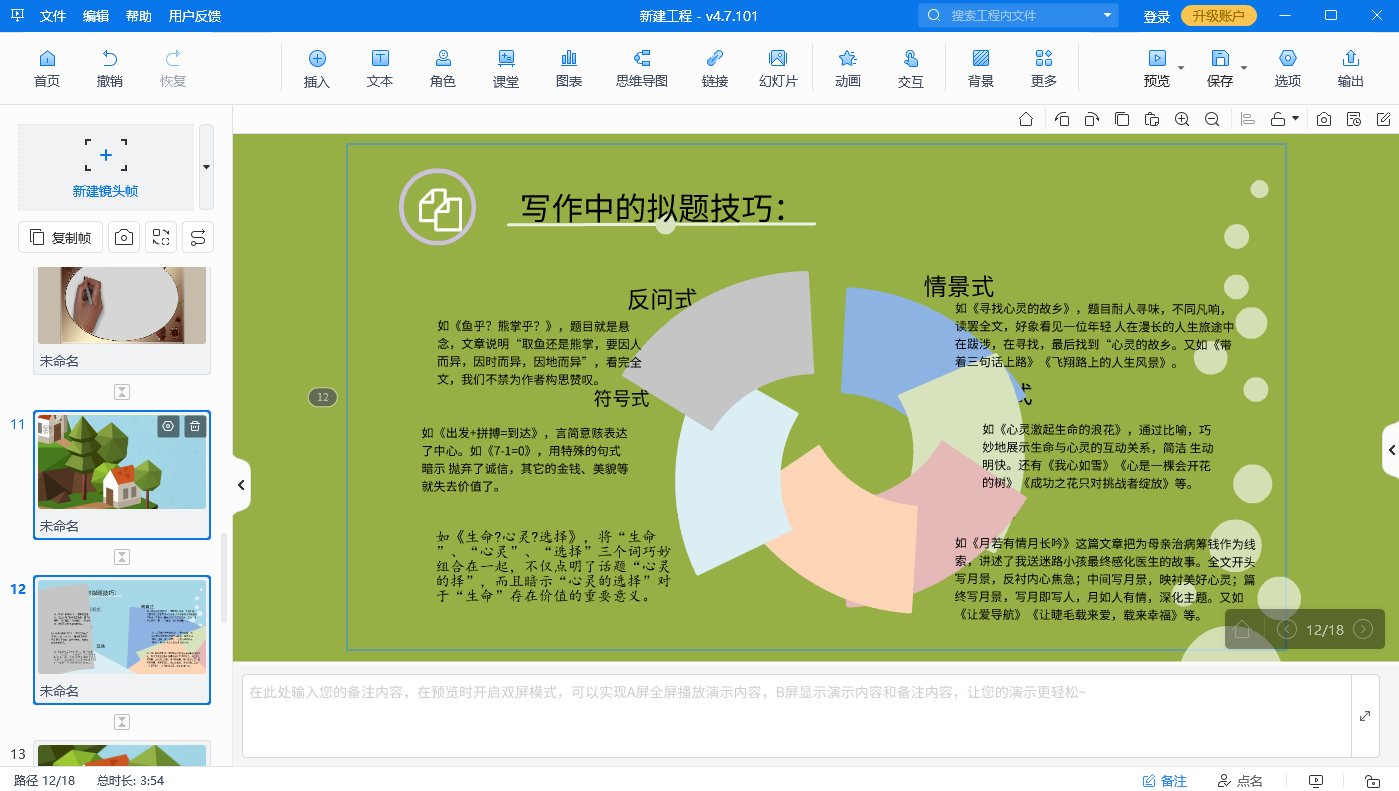The image size is (1399, 791).
Task: Rotate canvas clockwise icon
Action: point(1092,119)
